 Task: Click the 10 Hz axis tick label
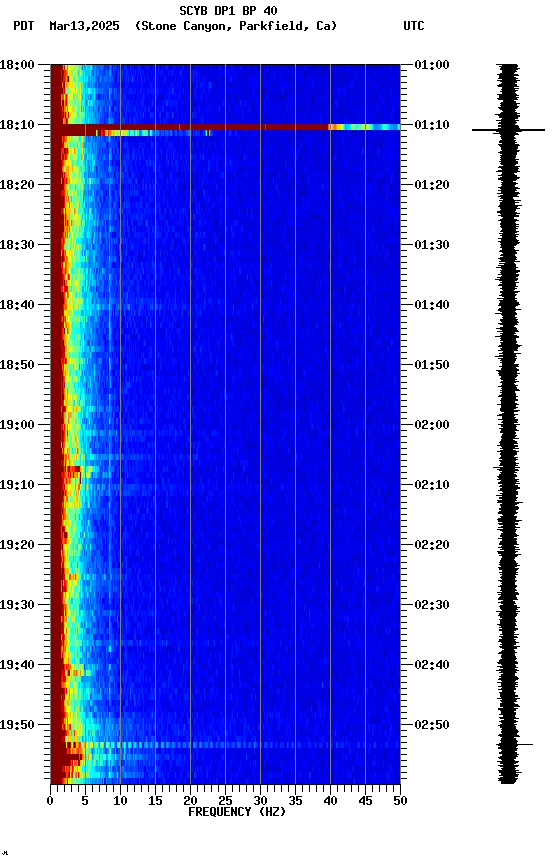120,801
